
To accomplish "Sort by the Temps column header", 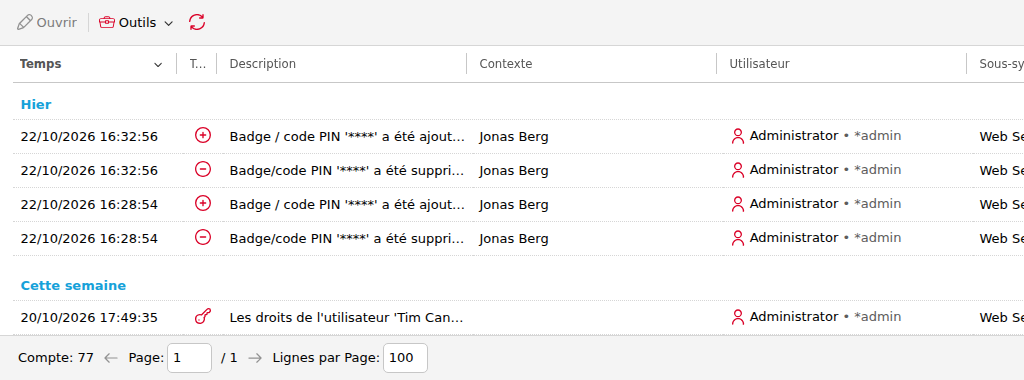I will click(x=40, y=64).
